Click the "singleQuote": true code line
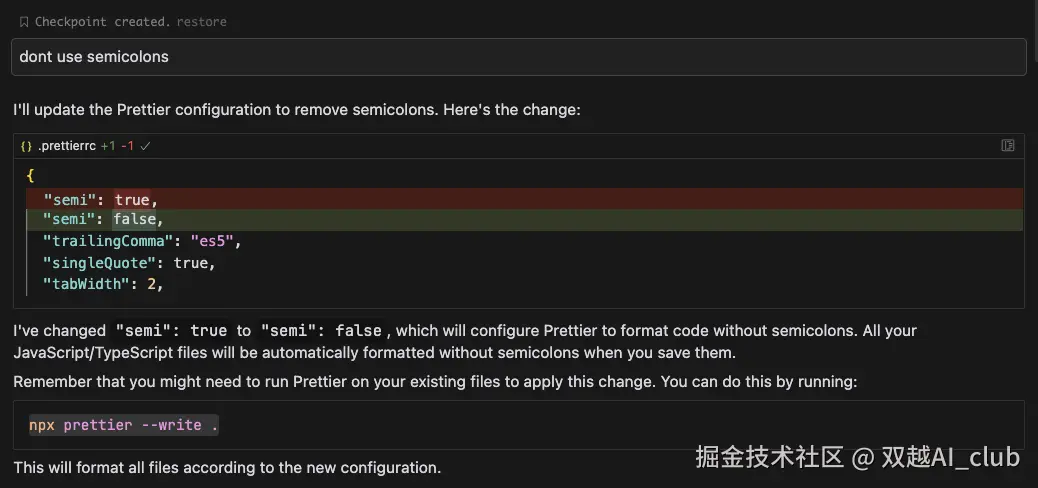1038x488 pixels. click(x=130, y=263)
